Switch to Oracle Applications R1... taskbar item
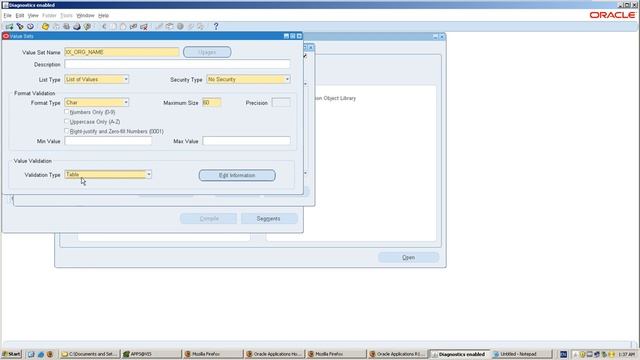640x360 pixels. 398,354
